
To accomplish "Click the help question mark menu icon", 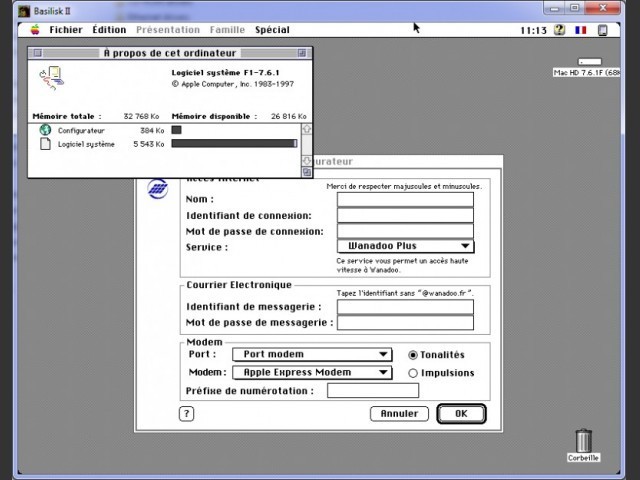I will 560,30.
